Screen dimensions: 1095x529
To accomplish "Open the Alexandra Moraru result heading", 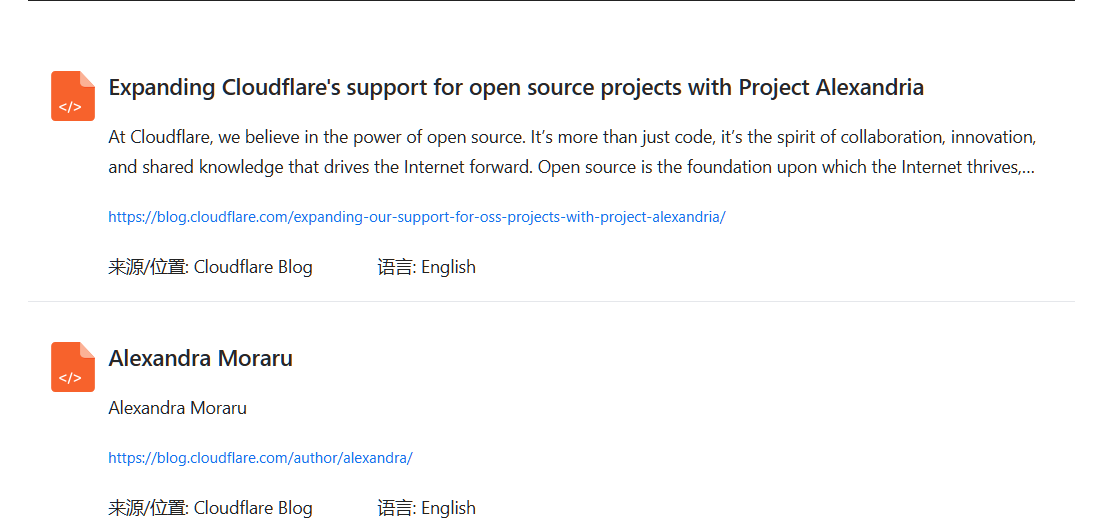I will [200, 359].
